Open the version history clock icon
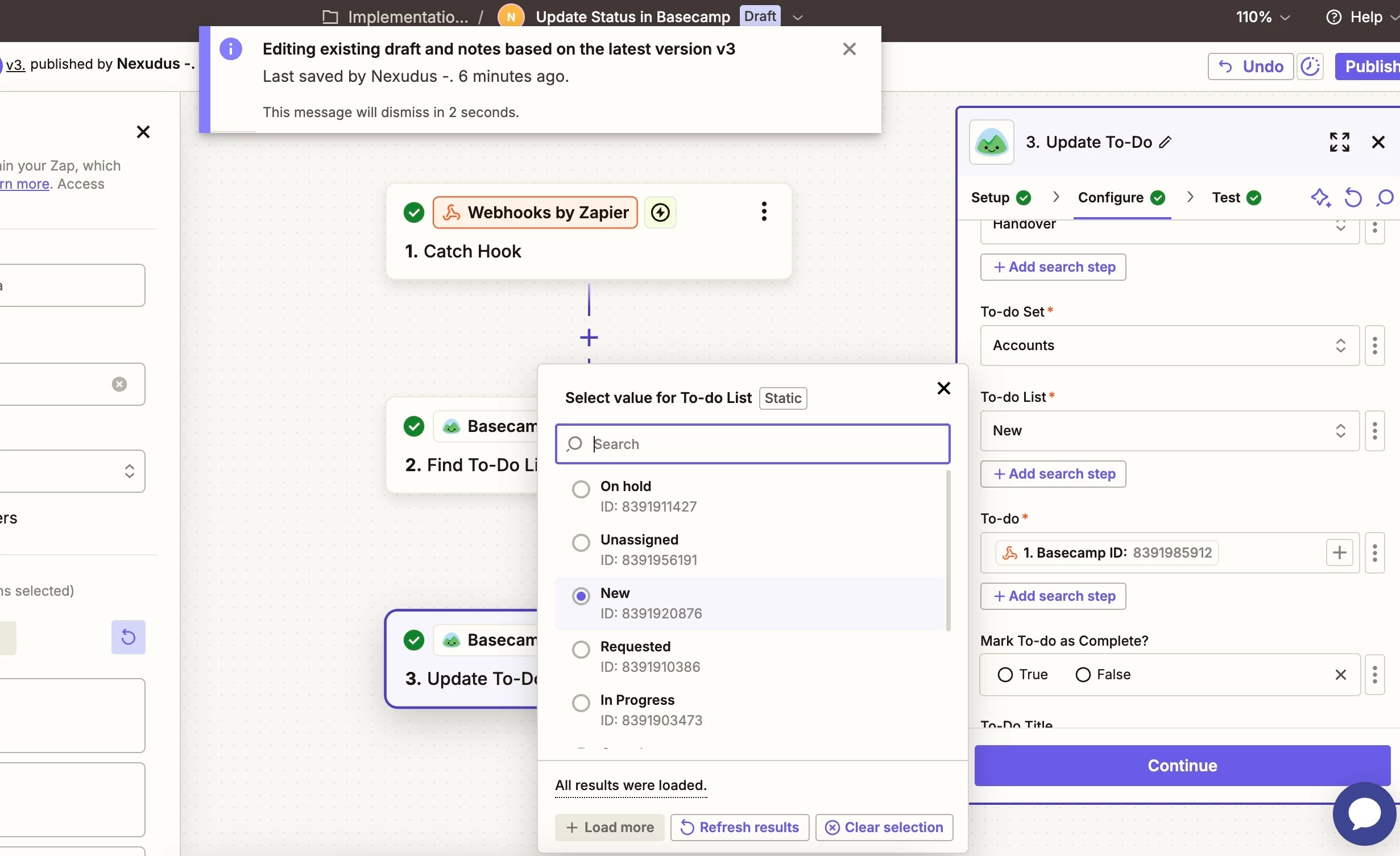The image size is (1400, 856). [x=1311, y=67]
